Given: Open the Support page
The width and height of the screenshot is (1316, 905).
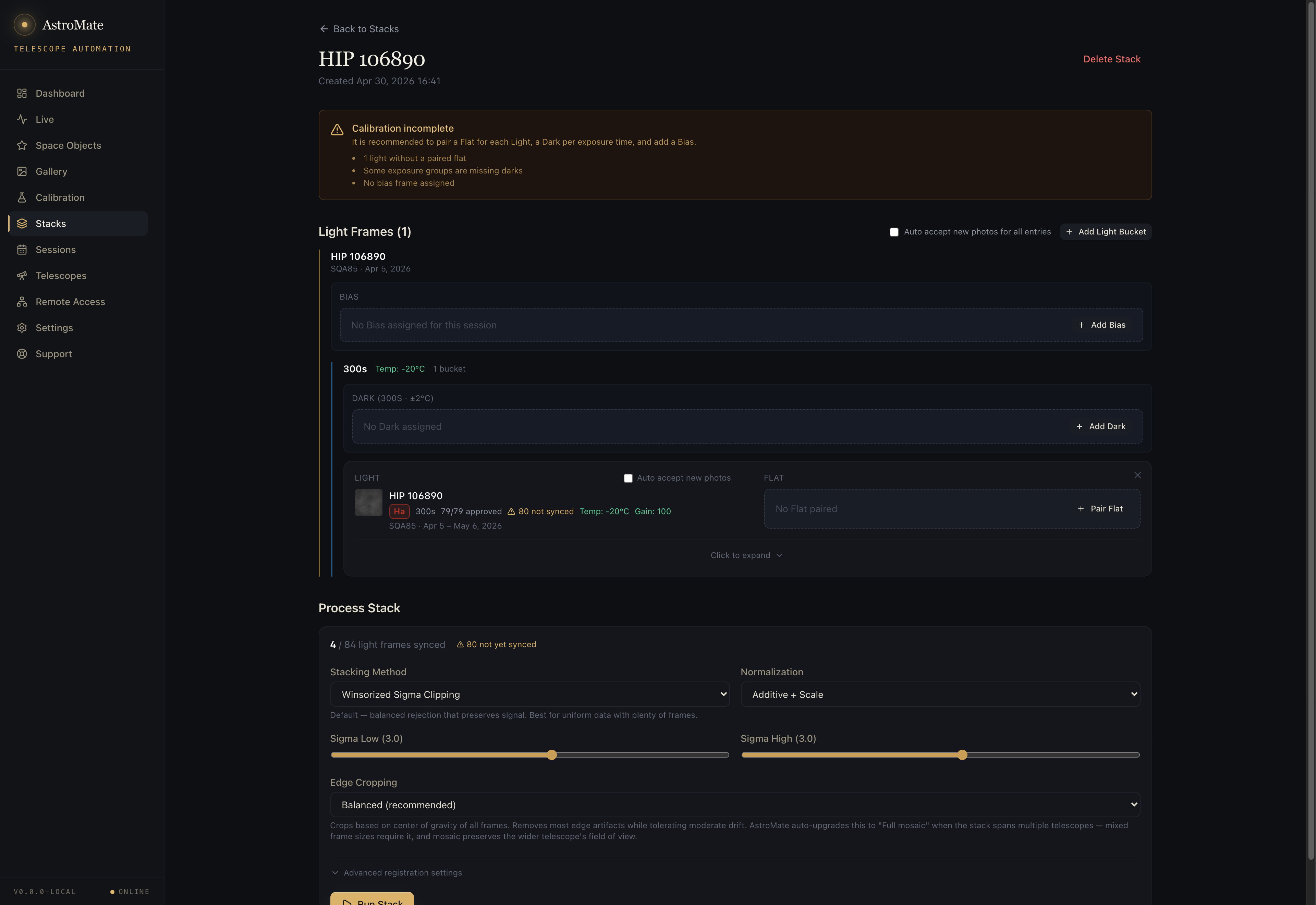Looking at the screenshot, I should pyautogui.click(x=78, y=354).
